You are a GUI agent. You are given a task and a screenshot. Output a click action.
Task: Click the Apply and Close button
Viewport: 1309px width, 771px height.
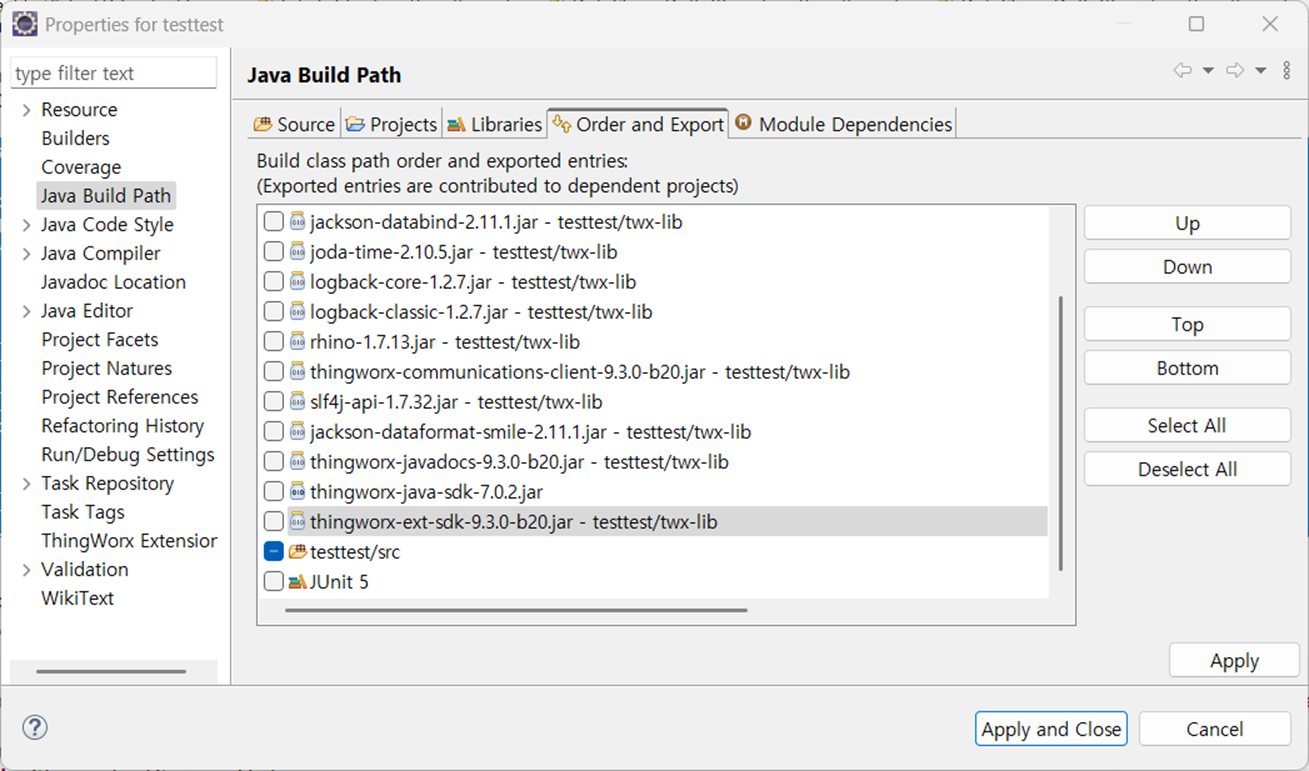[x=1051, y=729]
